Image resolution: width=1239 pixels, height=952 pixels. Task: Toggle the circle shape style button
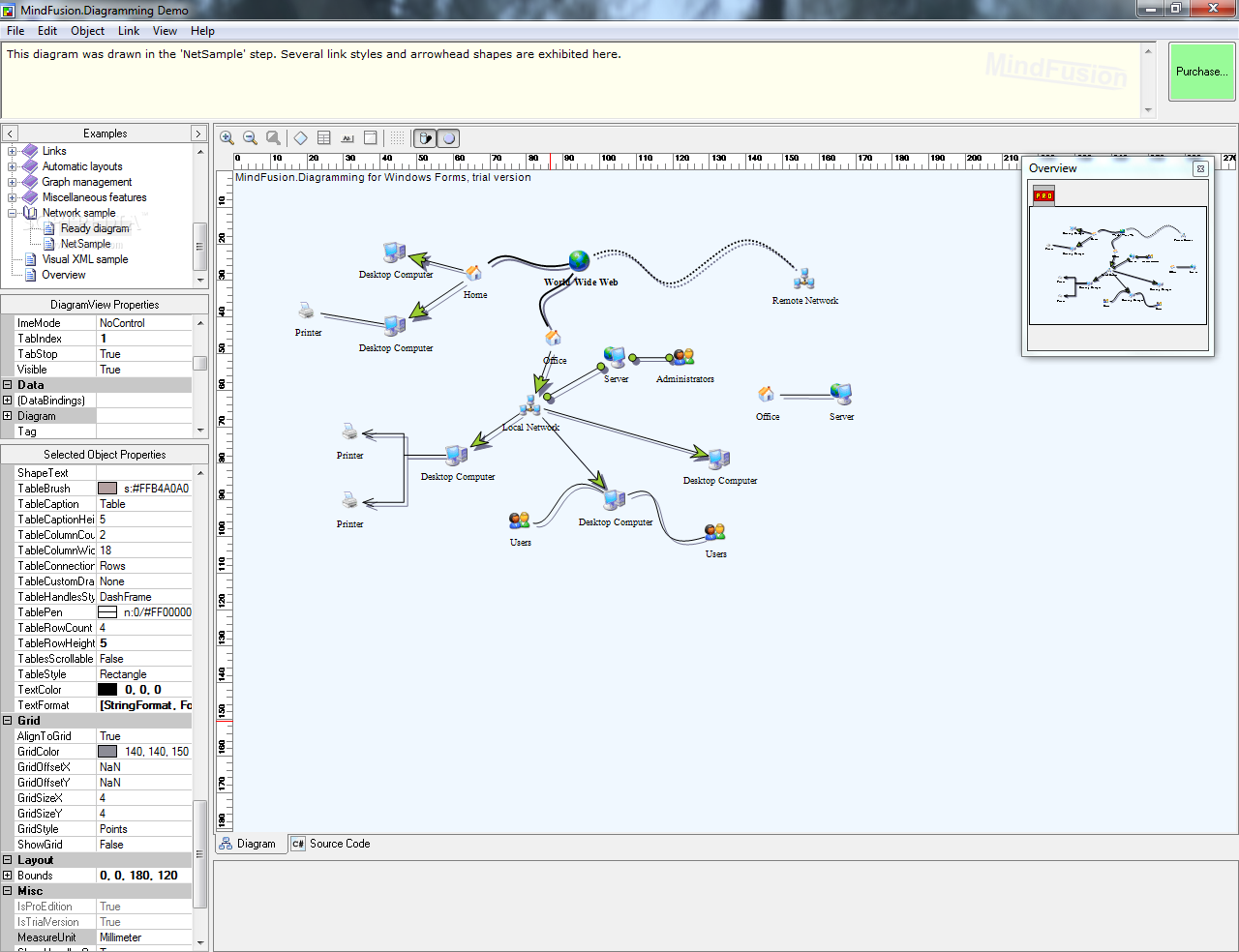point(448,138)
